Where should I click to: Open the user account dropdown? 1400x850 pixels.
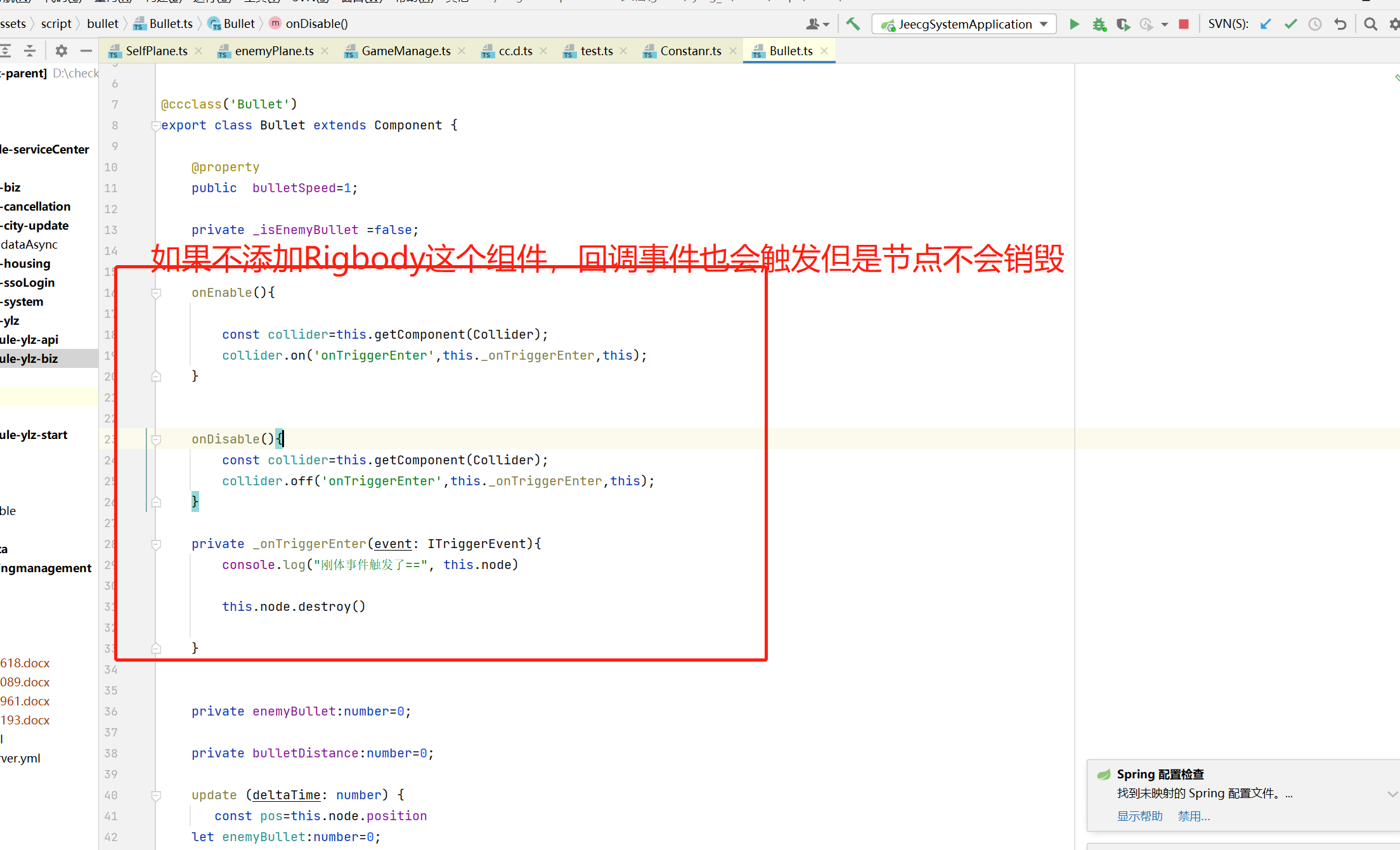click(817, 24)
